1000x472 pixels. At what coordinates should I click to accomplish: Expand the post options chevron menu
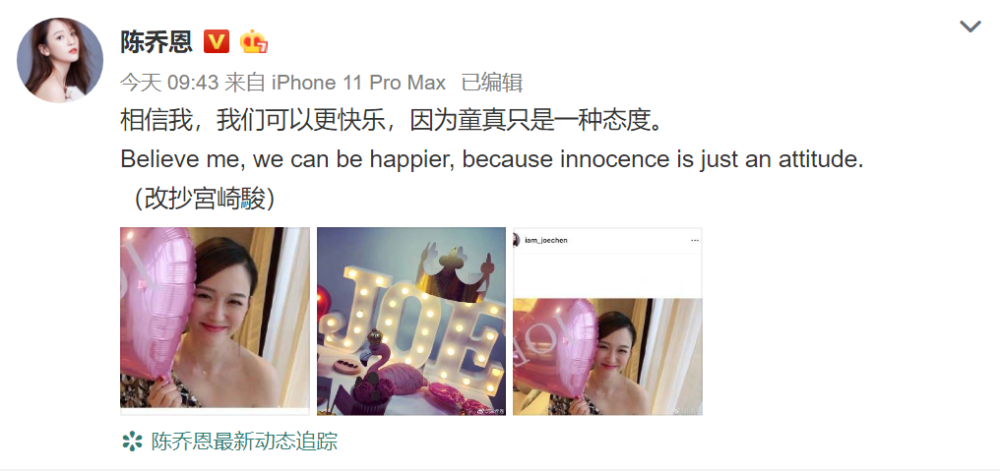[x=970, y=27]
